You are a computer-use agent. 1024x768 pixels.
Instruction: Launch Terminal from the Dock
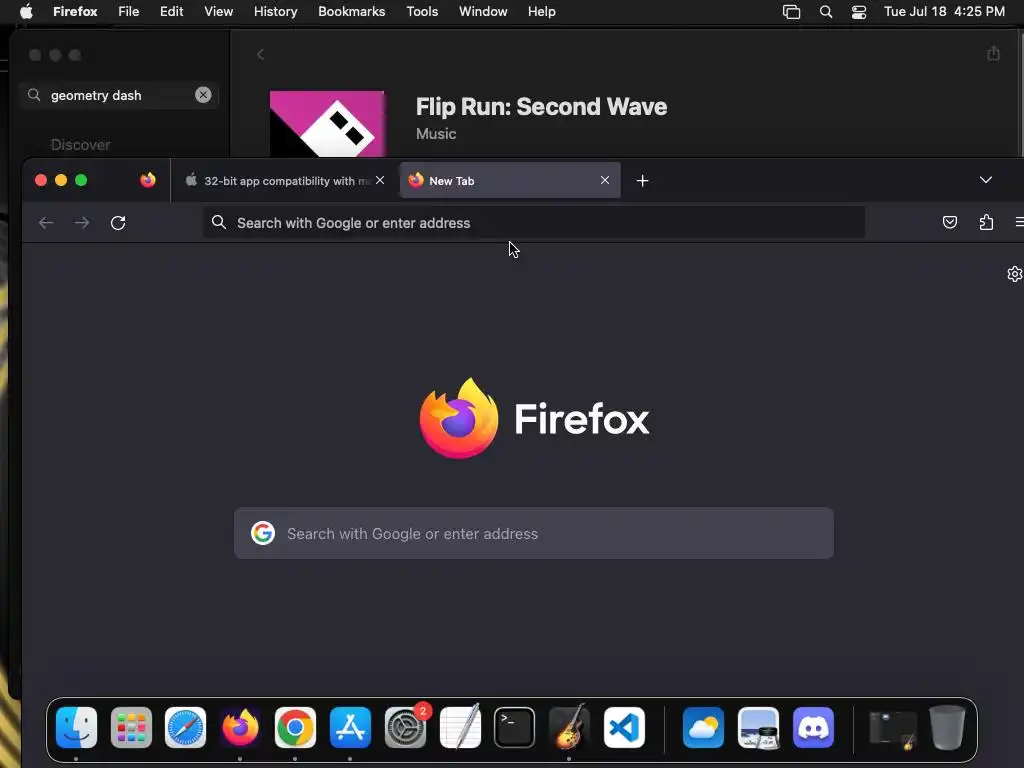tap(515, 728)
